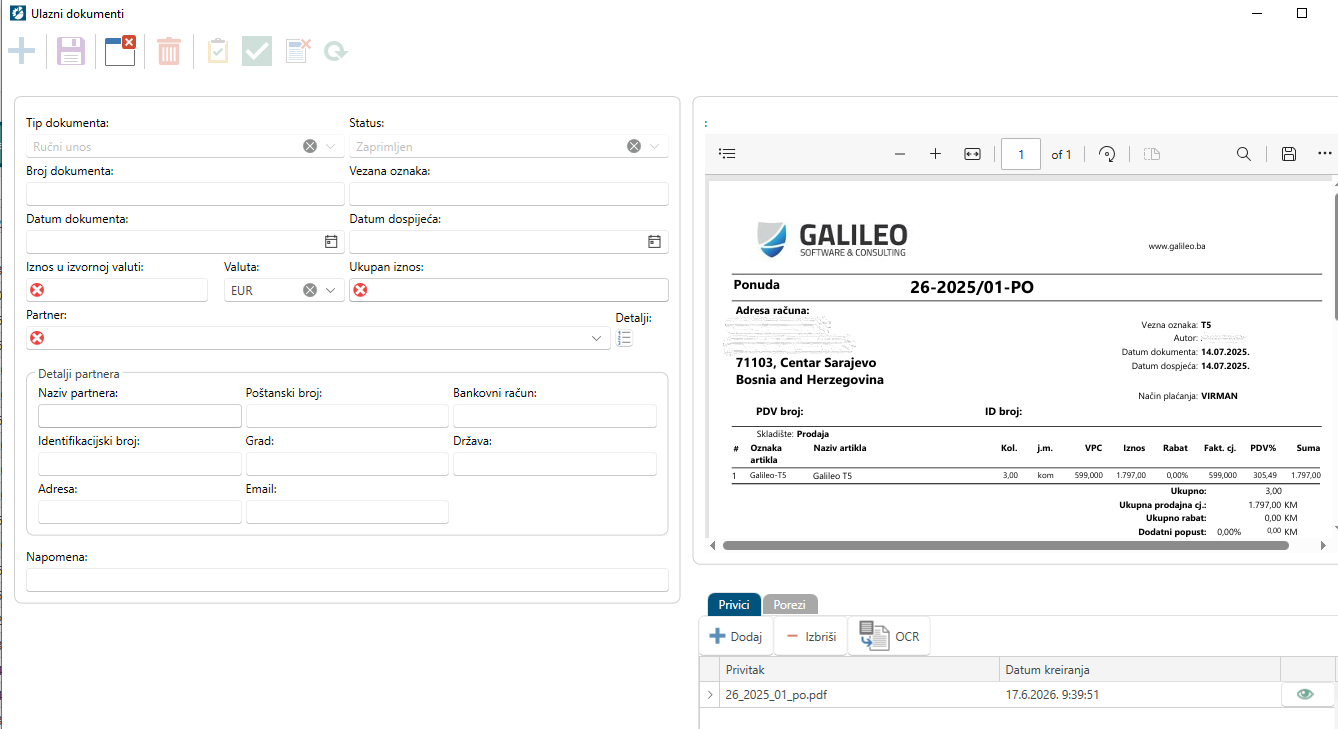
Task: Click the trash delete icon in main toolbar
Action: (x=169, y=51)
